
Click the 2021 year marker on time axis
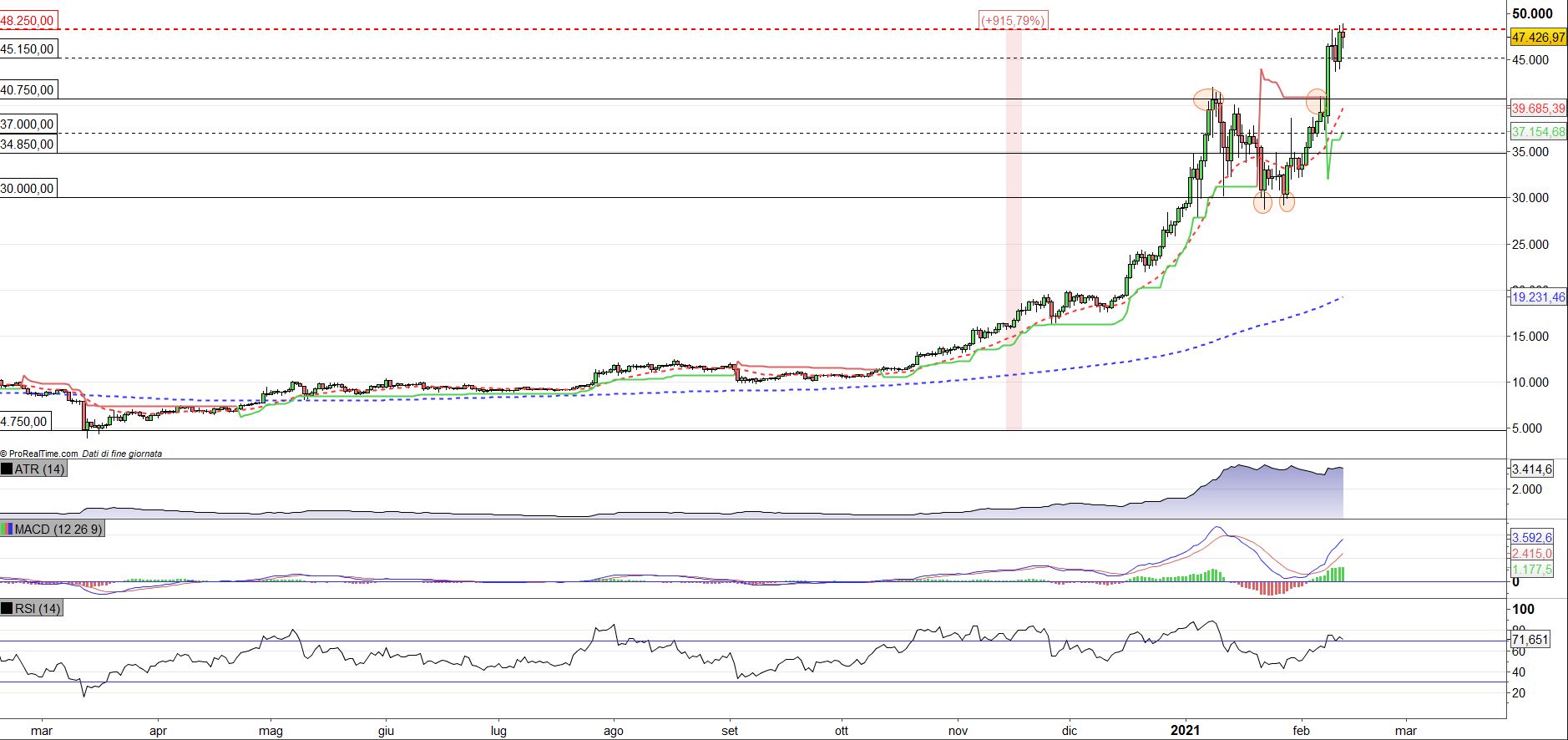click(x=1185, y=731)
